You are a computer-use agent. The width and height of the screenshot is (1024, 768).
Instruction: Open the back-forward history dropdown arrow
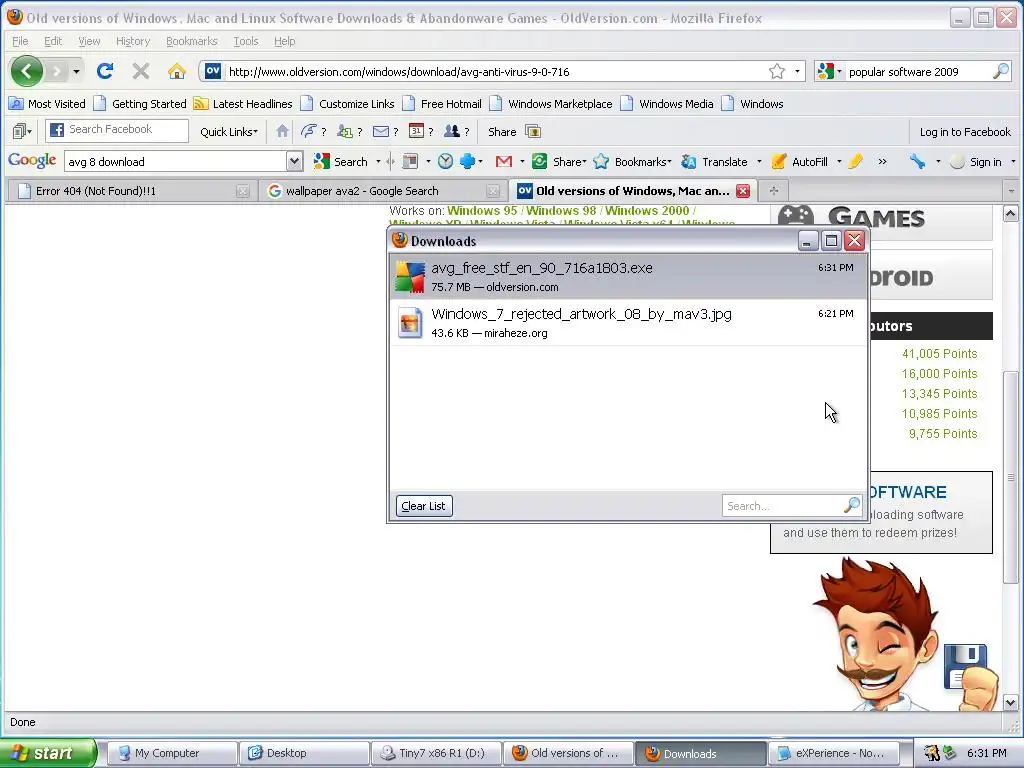click(x=76, y=71)
